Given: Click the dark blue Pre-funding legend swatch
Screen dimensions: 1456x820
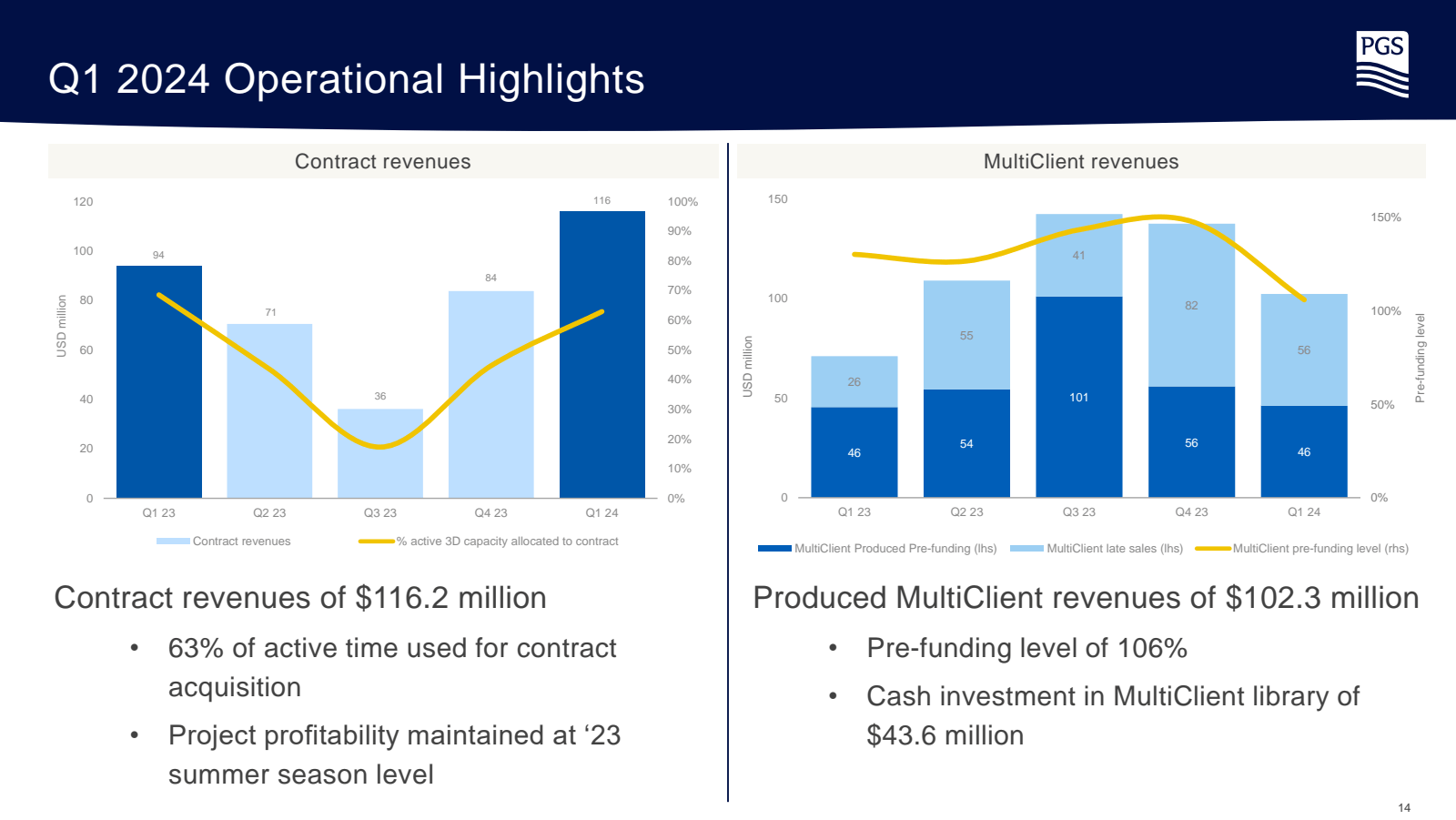Looking at the screenshot, I should click(x=774, y=549).
